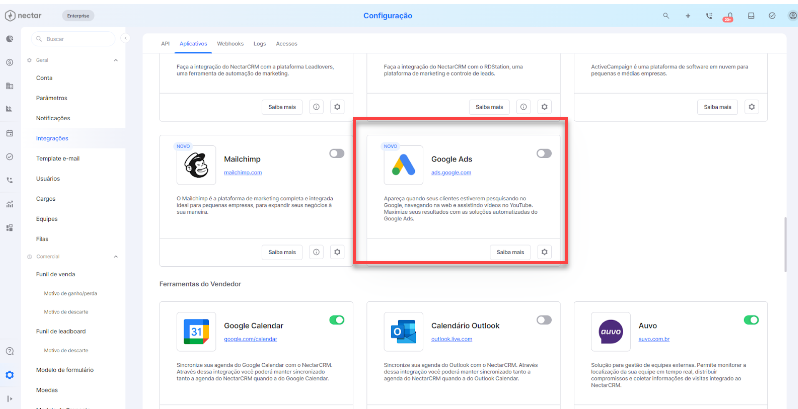Disable the Auvo integration toggle
The width and height of the screenshot is (798, 409).
click(x=751, y=319)
